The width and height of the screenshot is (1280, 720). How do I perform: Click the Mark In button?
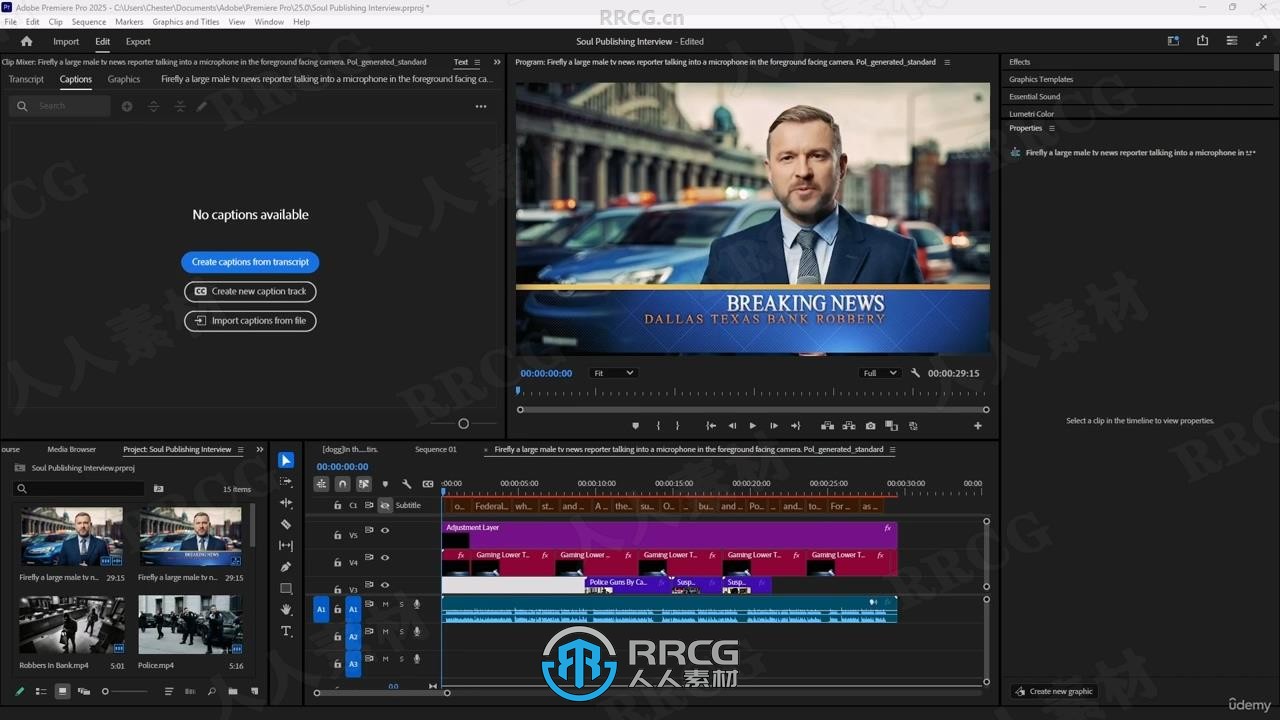(x=658, y=426)
